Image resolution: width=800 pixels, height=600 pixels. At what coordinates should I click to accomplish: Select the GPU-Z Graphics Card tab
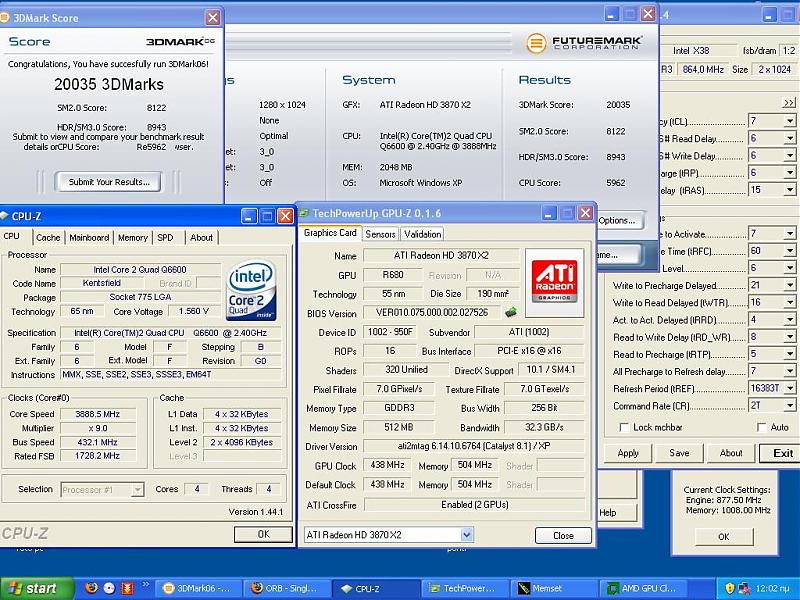330,233
